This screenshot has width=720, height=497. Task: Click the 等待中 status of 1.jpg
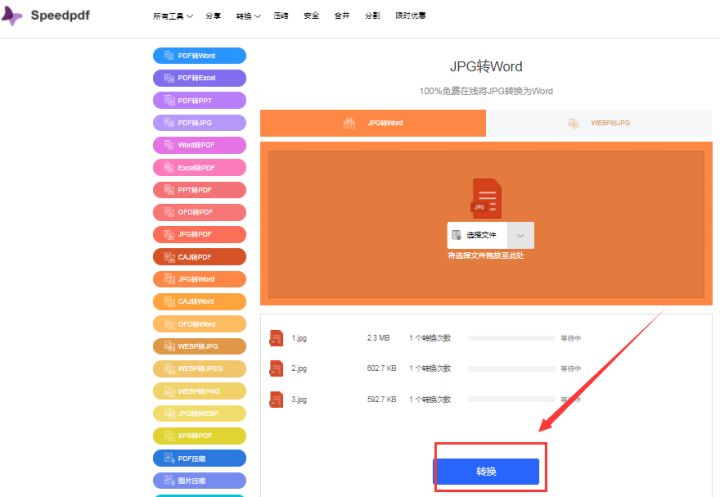[x=571, y=338]
